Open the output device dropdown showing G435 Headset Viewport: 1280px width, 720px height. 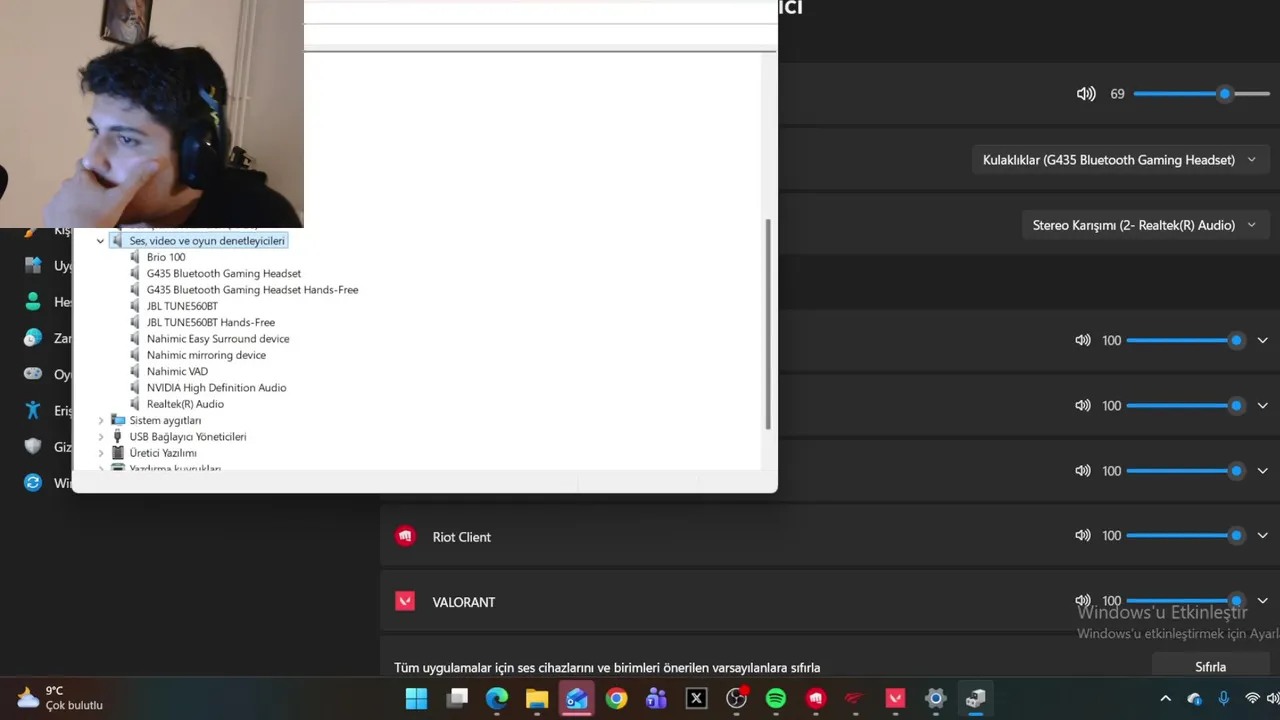pyautogui.click(x=1120, y=160)
